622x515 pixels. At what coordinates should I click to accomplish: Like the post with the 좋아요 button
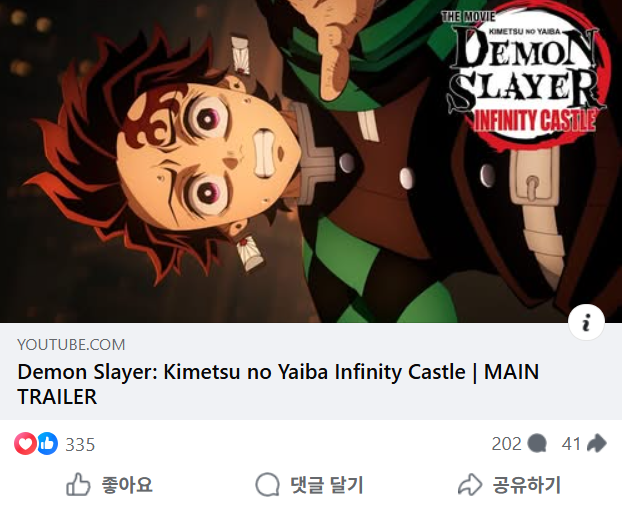click(109, 484)
